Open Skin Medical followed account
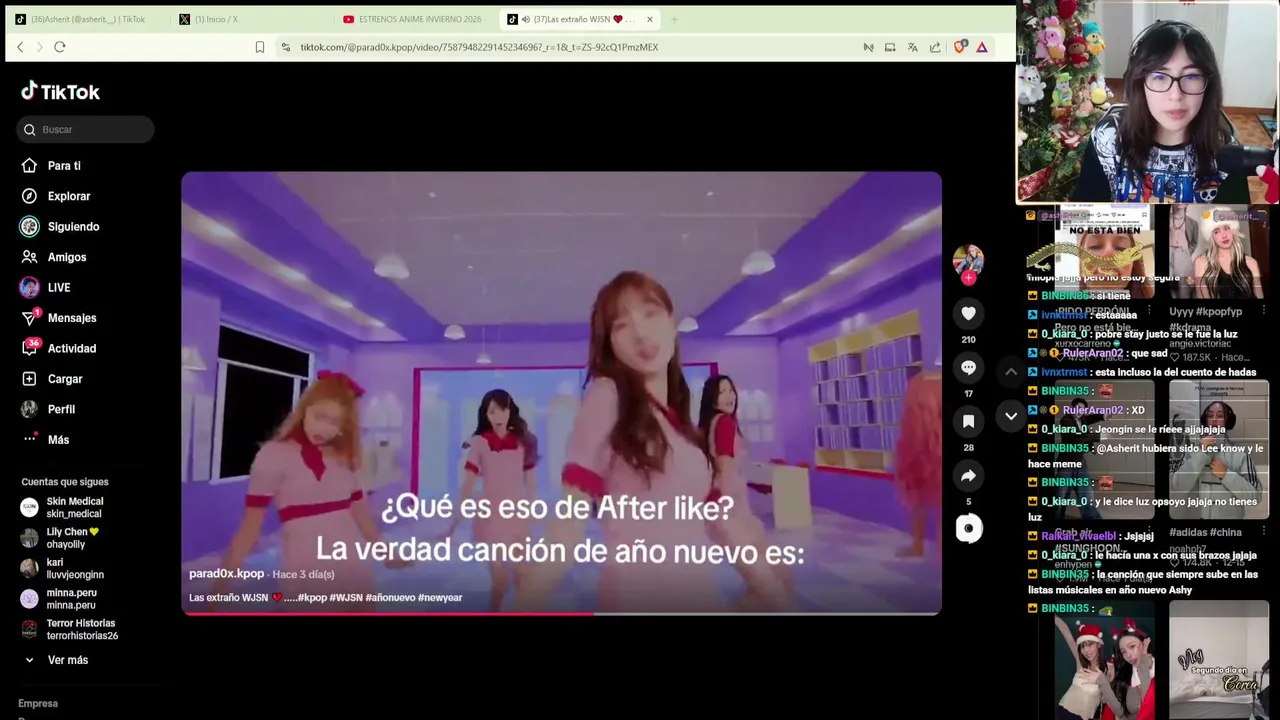 tap(73, 507)
